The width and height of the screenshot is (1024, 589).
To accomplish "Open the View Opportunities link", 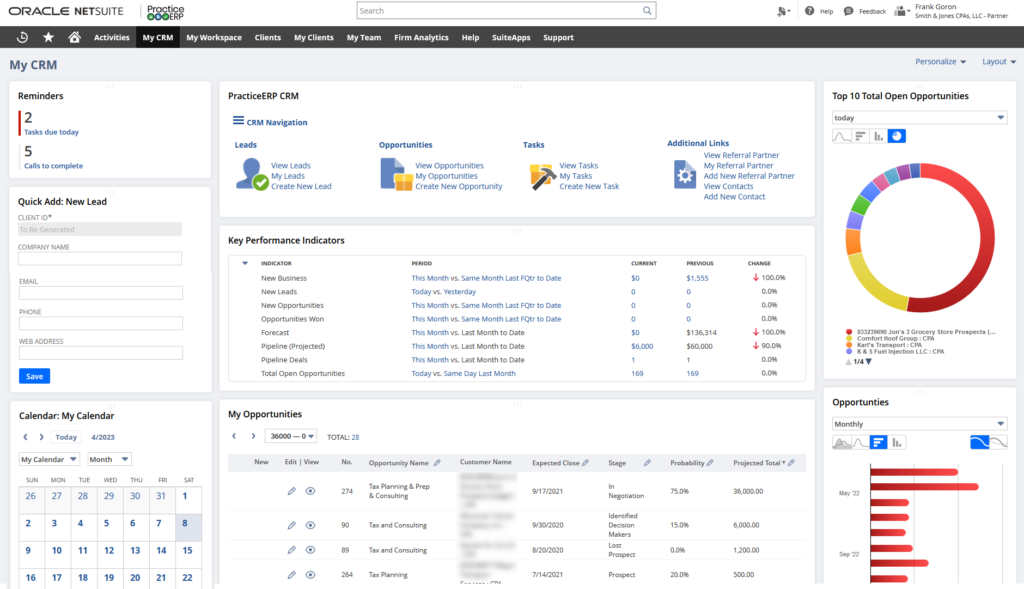I will click(449, 165).
